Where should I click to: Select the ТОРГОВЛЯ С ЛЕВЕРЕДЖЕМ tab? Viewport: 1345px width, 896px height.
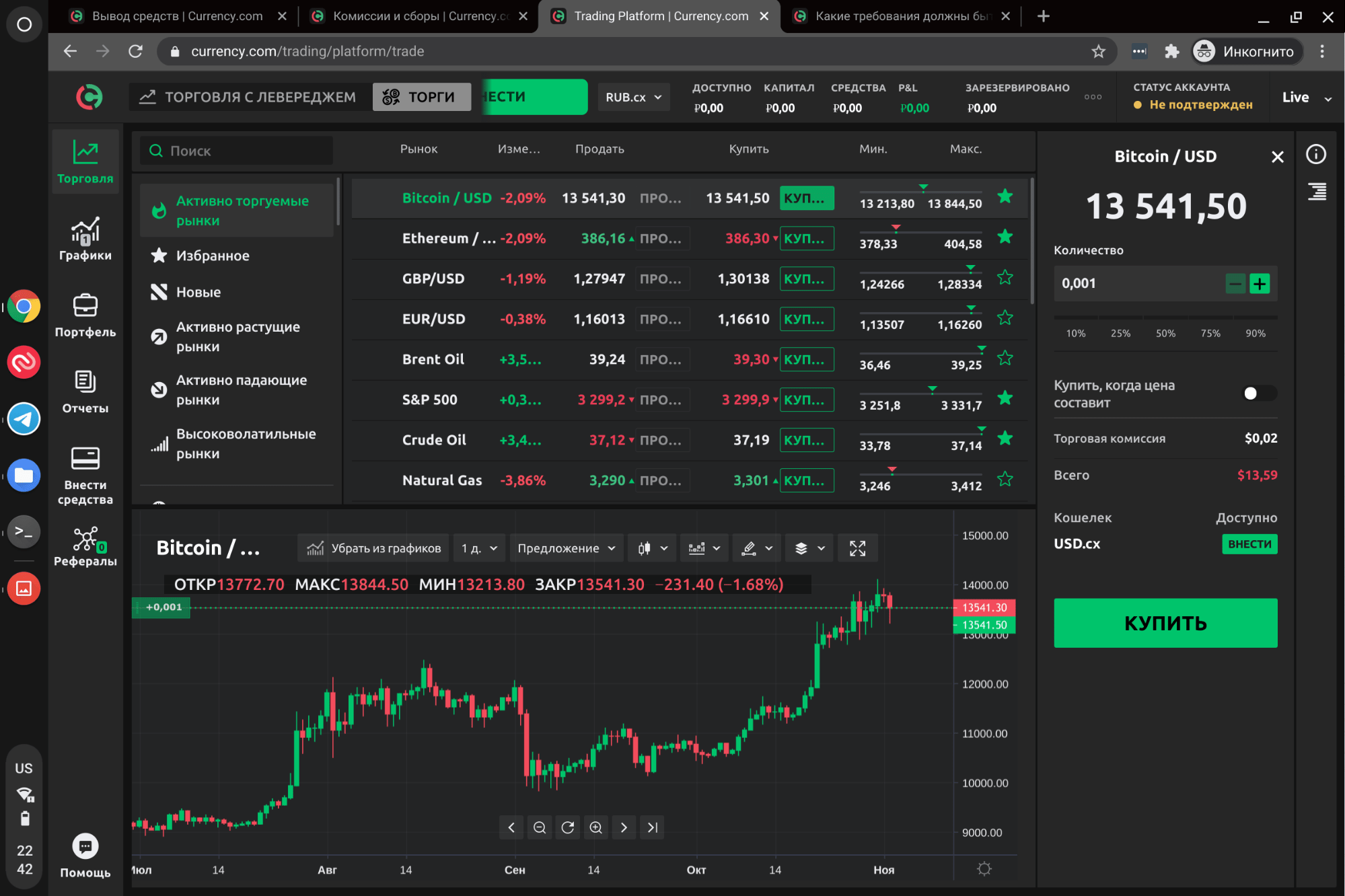pyautogui.click(x=248, y=97)
